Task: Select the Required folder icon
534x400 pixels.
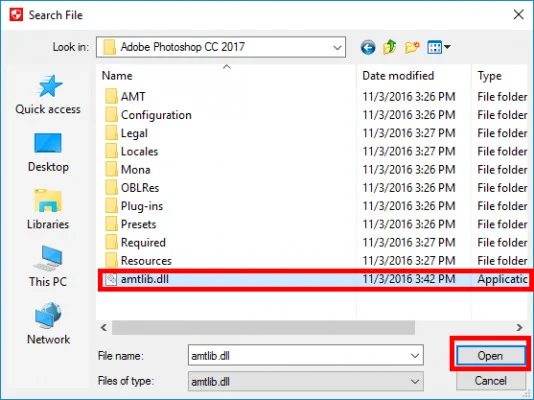Action: click(x=111, y=242)
